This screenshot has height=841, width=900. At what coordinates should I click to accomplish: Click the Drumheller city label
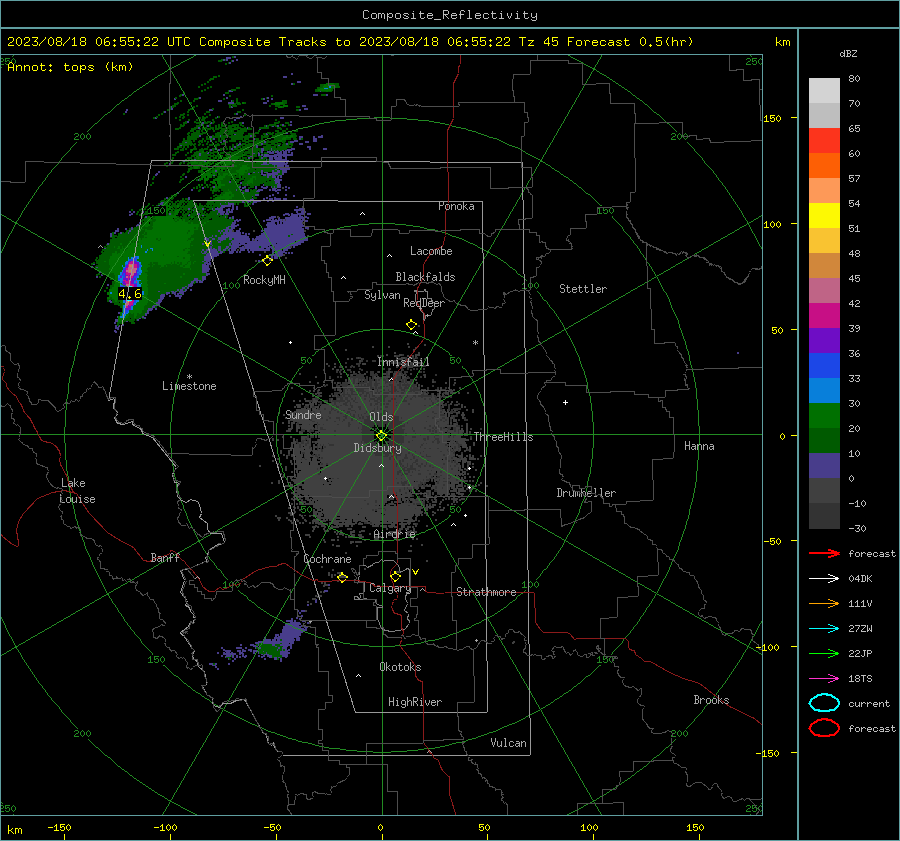(x=586, y=493)
